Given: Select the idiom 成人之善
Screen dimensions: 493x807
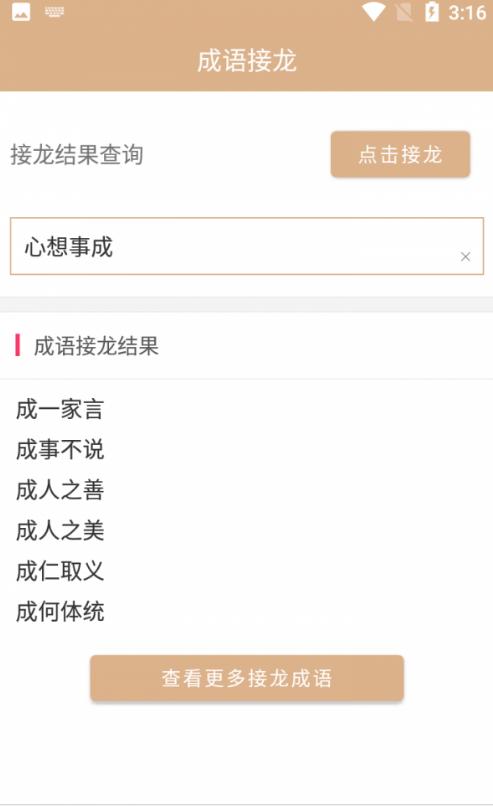Looking at the screenshot, I should pos(60,490).
